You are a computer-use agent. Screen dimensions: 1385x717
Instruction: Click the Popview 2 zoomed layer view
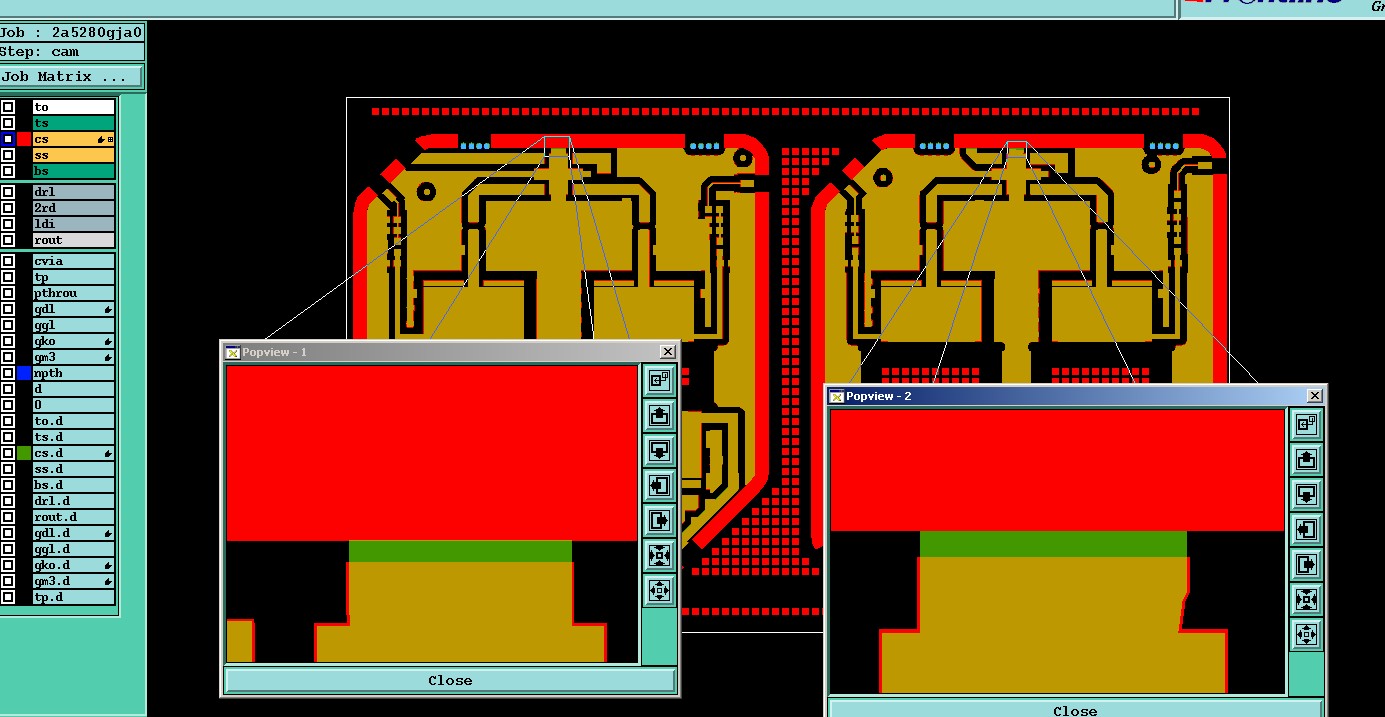point(1057,551)
